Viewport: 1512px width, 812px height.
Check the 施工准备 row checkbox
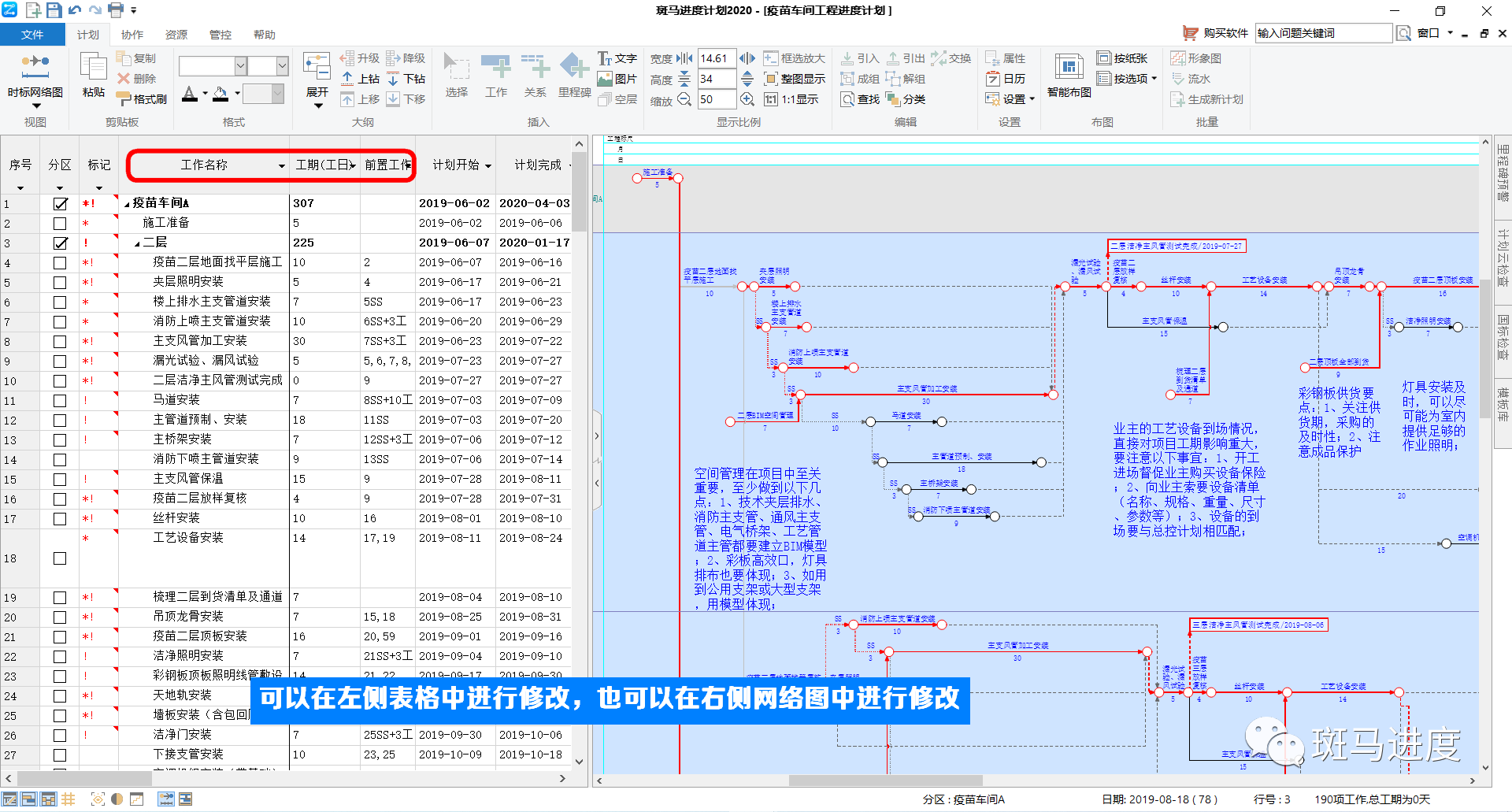60,223
